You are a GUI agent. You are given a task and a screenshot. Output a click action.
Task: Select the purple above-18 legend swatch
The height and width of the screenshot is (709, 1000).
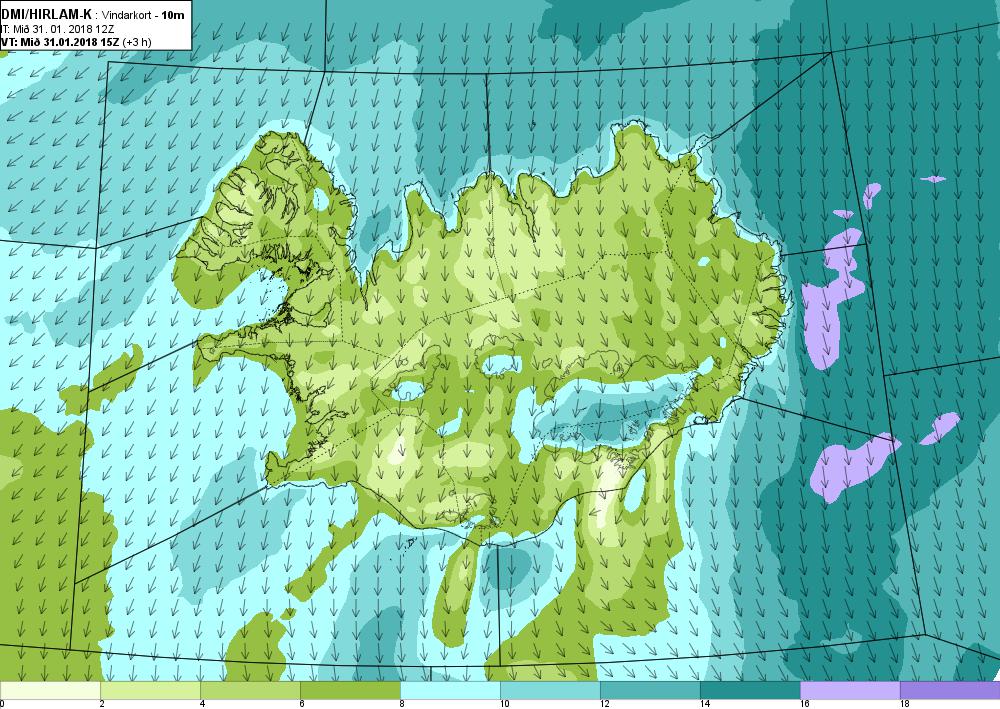[x=950, y=690]
